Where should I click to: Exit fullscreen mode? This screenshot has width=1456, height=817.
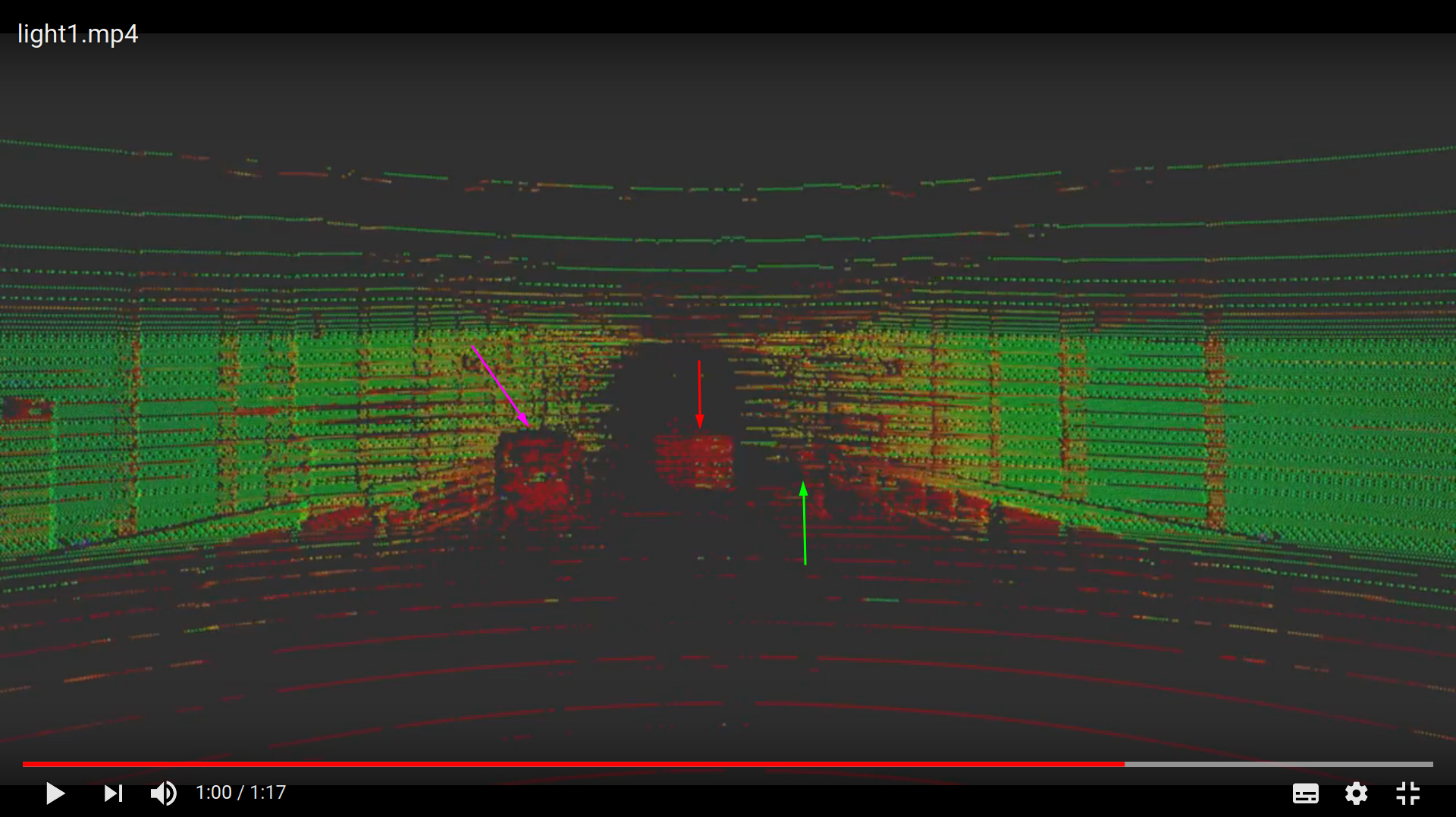tap(1408, 793)
